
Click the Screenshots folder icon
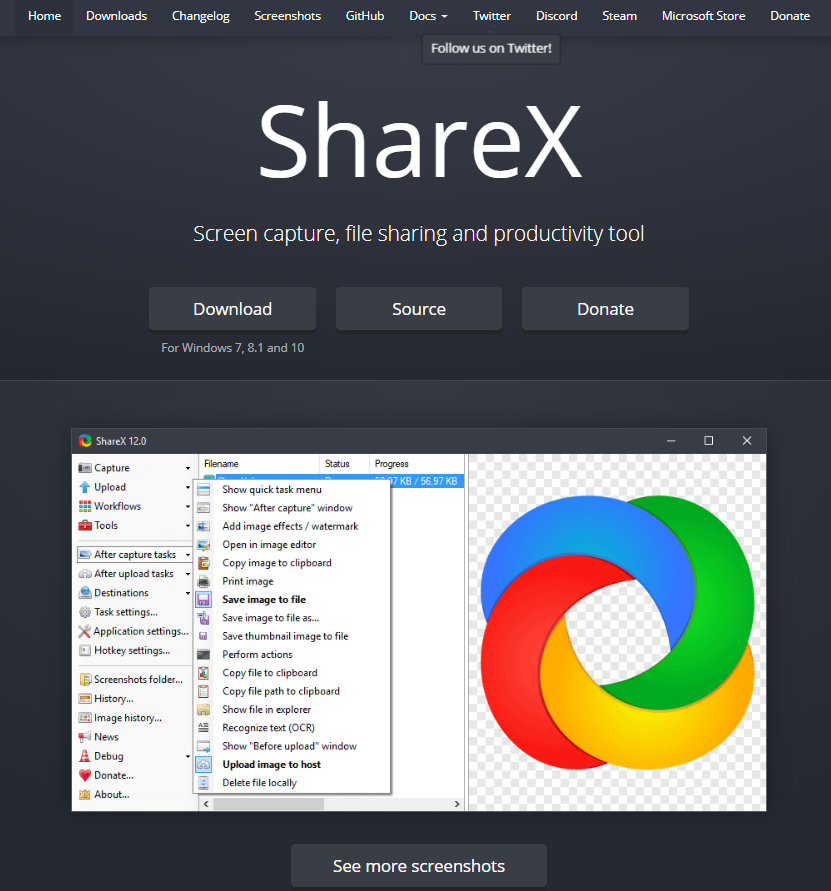(85, 679)
